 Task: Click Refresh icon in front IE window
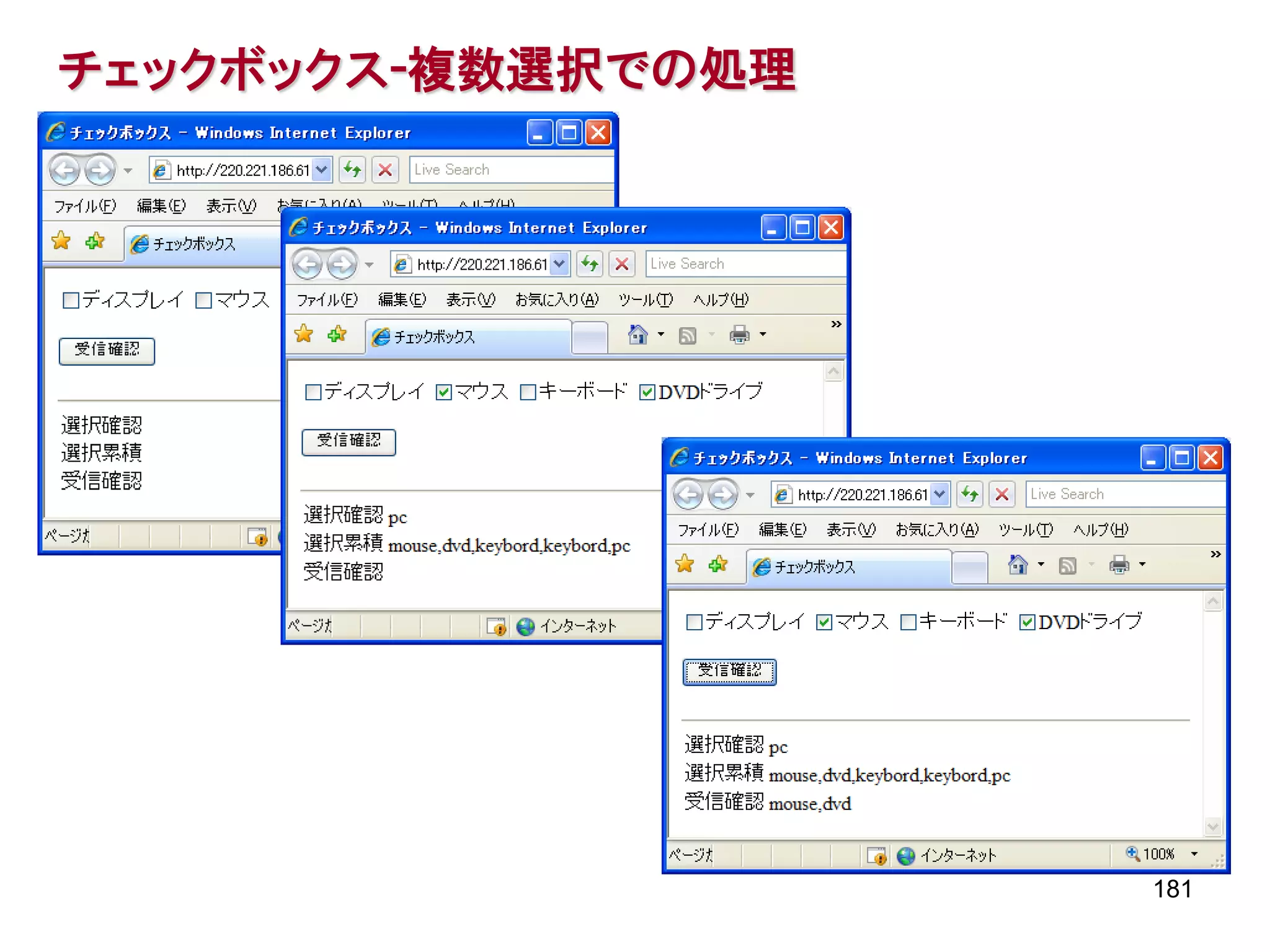click(970, 494)
